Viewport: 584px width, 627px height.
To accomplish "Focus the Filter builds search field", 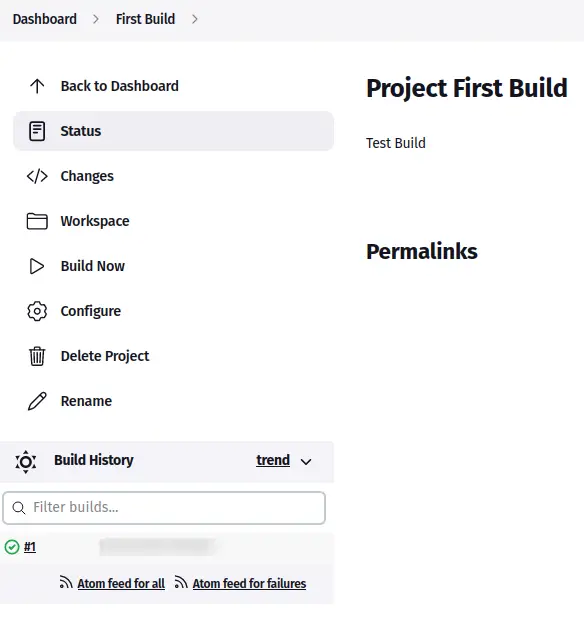I will click(x=164, y=508).
